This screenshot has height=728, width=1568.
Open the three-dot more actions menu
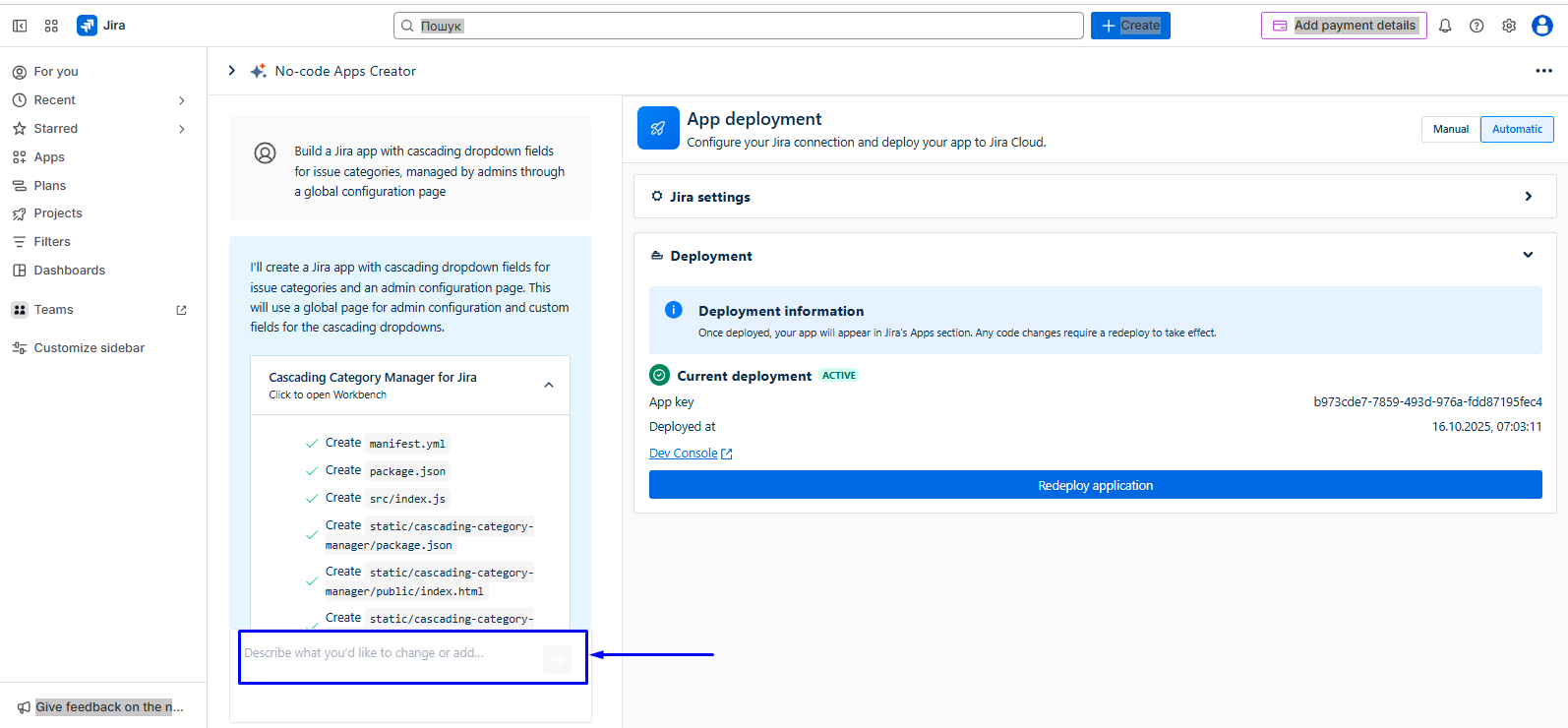click(x=1543, y=71)
